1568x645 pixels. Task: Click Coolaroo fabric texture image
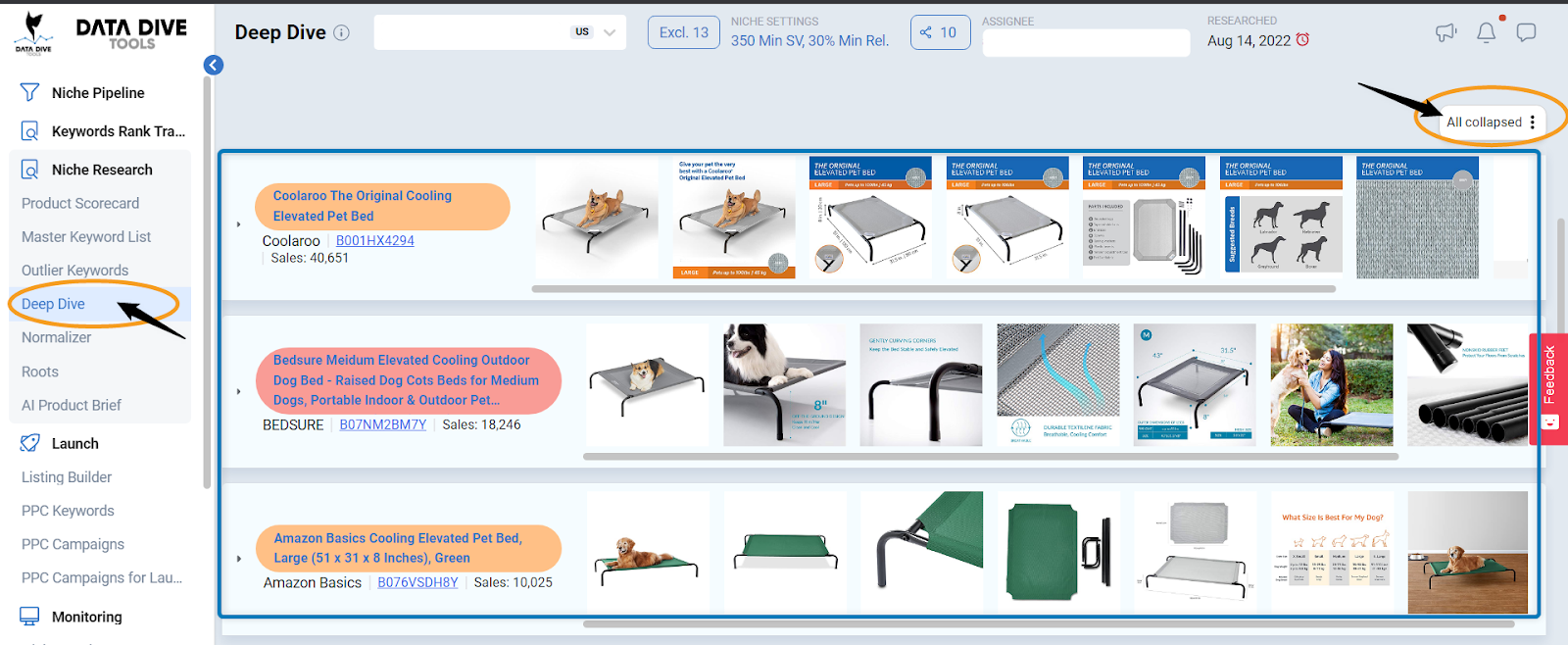pyautogui.click(x=1417, y=218)
